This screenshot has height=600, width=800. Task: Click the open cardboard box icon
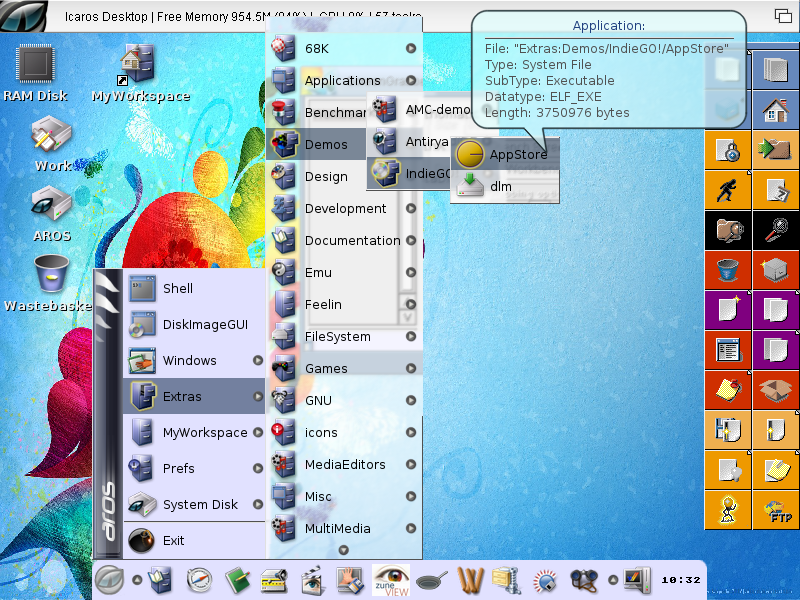[776, 390]
